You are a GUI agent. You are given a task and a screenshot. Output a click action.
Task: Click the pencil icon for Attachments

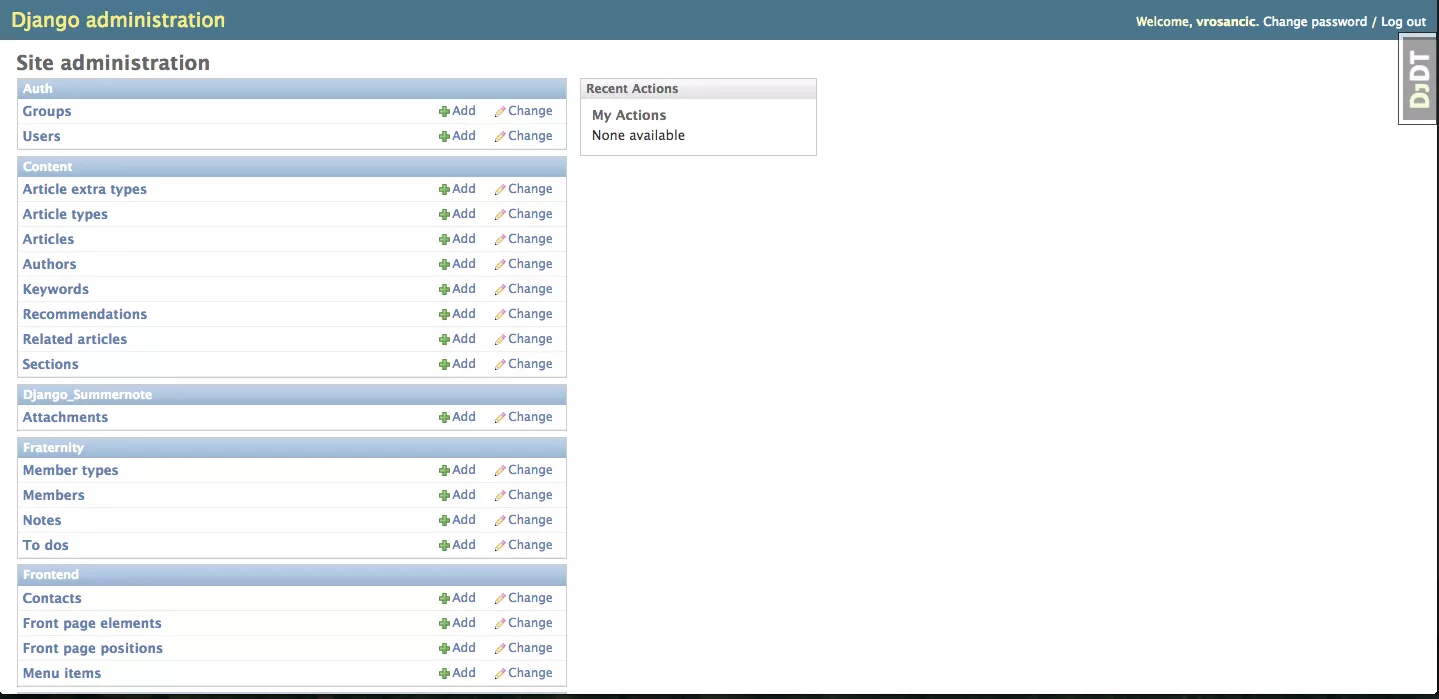pos(500,418)
